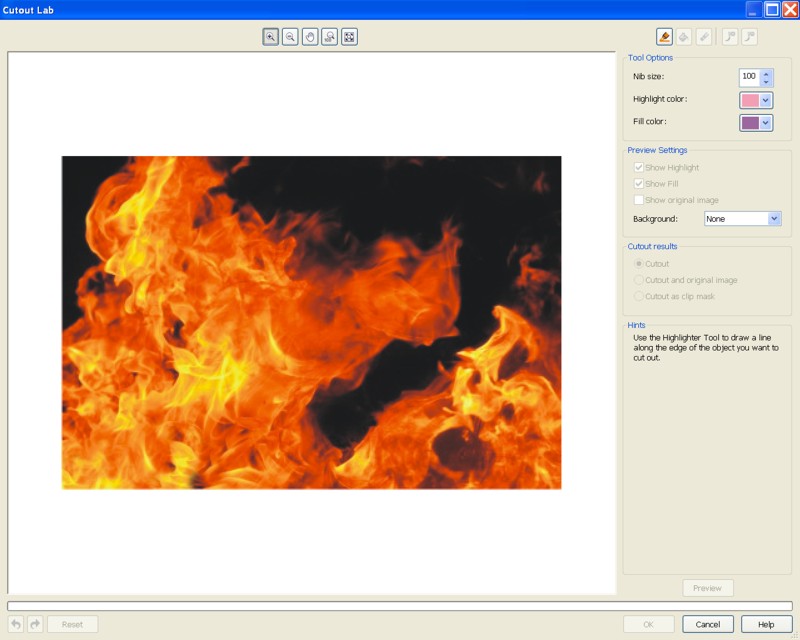The image size is (800, 640).
Task: Click the purple Fill color swatch
Action: pos(749,123)
